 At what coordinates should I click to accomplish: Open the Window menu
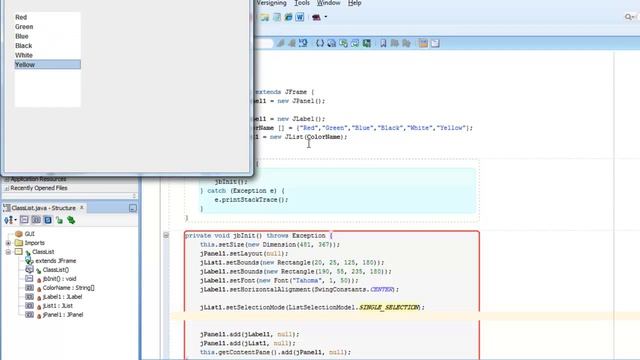[329, 3]
